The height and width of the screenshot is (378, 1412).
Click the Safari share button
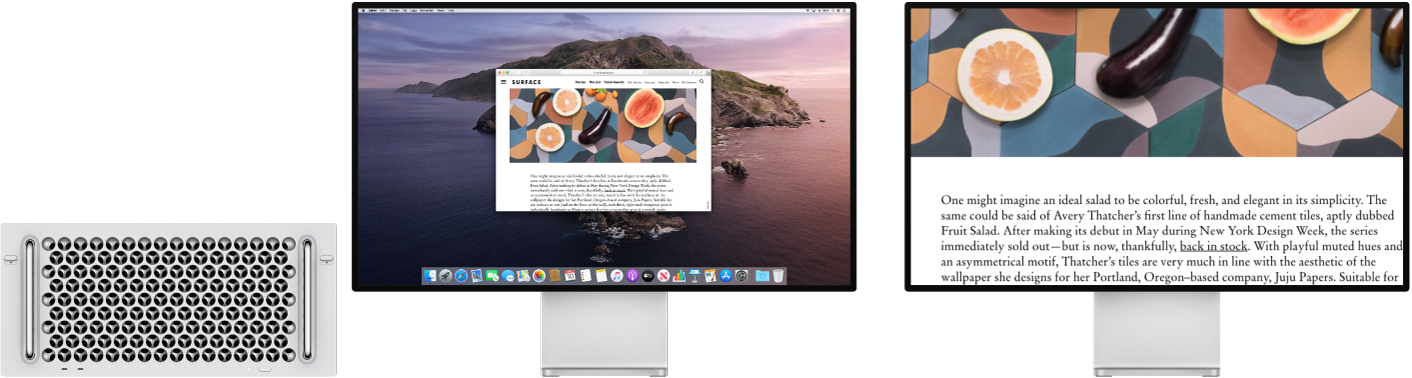click(x=693, y=73)
